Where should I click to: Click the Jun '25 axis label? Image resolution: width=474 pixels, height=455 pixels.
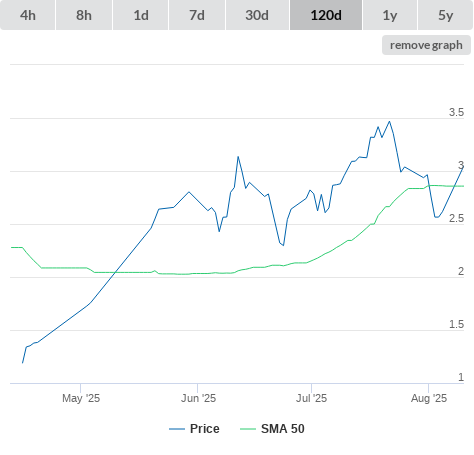coord(198,398)
